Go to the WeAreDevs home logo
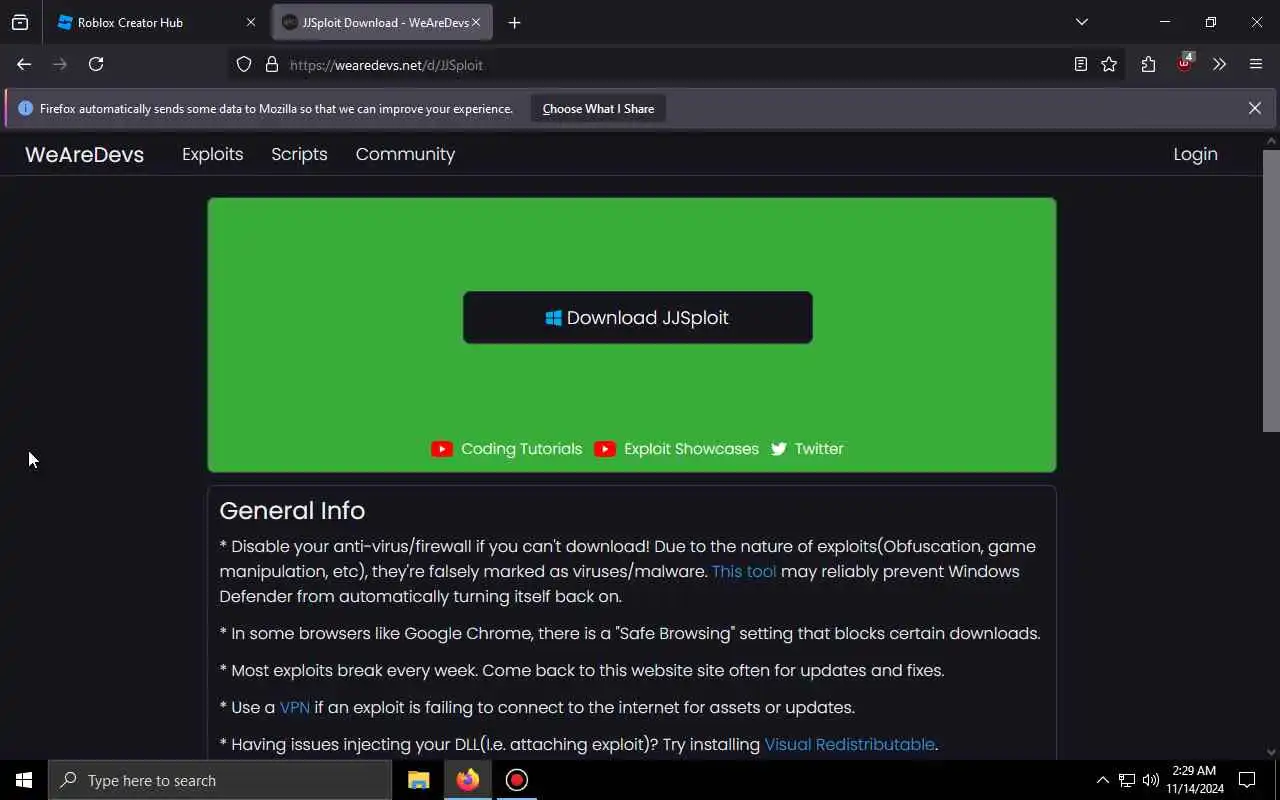 pyautogui.click(x=85, y=154)
